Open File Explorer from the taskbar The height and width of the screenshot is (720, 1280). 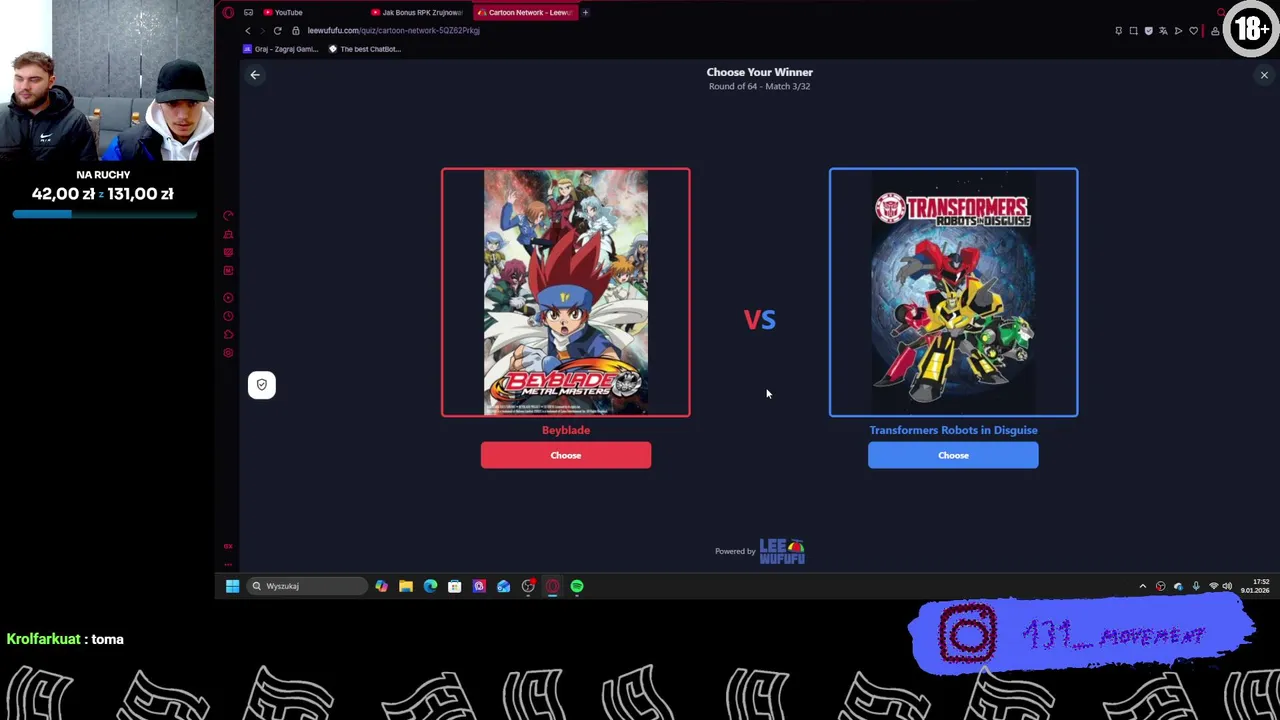pos(406,586)
